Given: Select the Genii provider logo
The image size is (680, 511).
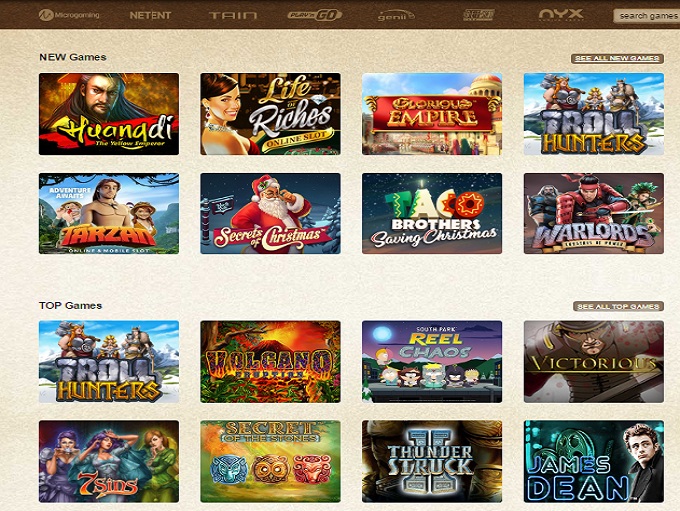Looking at the screenshot, I should [x=396, y=16].
